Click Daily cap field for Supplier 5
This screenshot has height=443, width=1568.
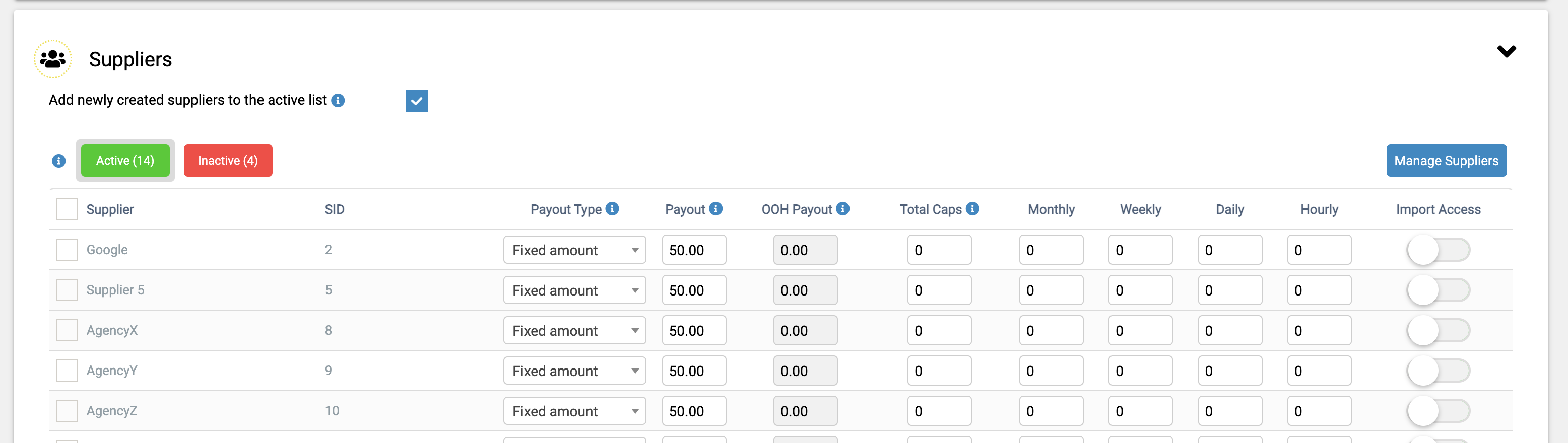1230,290
